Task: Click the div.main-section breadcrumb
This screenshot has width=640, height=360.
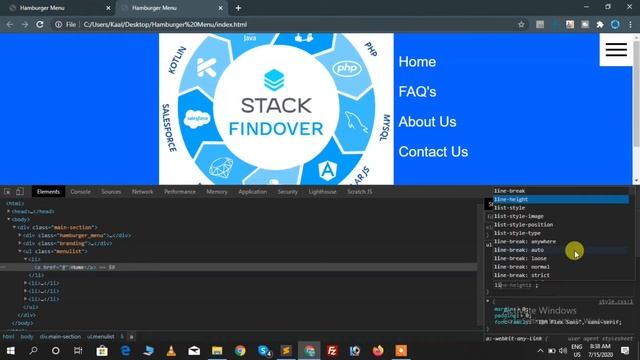Action: click(x=60, y=337)
